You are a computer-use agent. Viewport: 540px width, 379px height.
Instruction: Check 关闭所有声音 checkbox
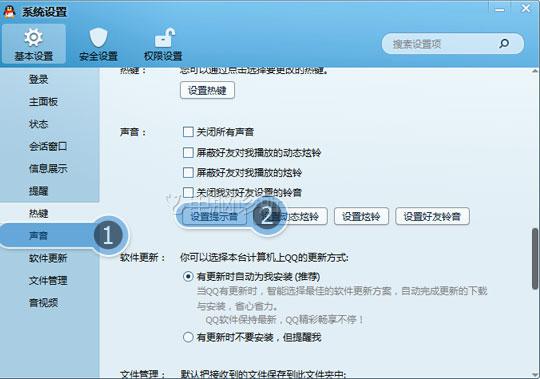click(x=188, y=132)
